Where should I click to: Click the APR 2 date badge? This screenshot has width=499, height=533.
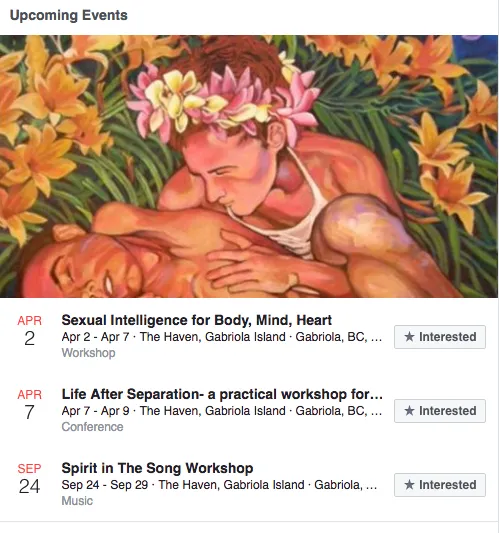[x=30, y=331]
